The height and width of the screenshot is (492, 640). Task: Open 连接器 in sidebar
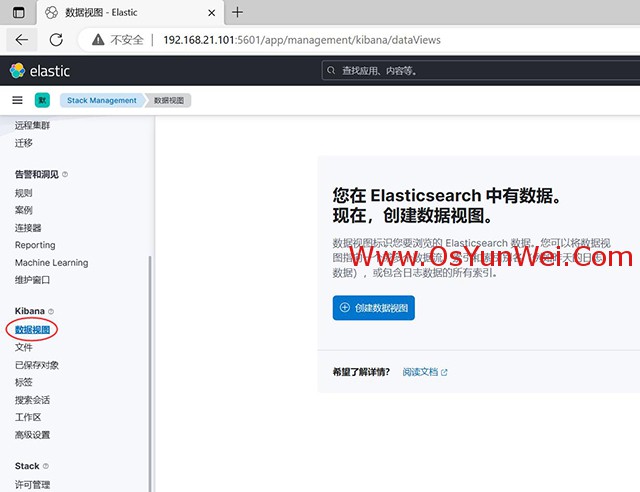(28, 228)
